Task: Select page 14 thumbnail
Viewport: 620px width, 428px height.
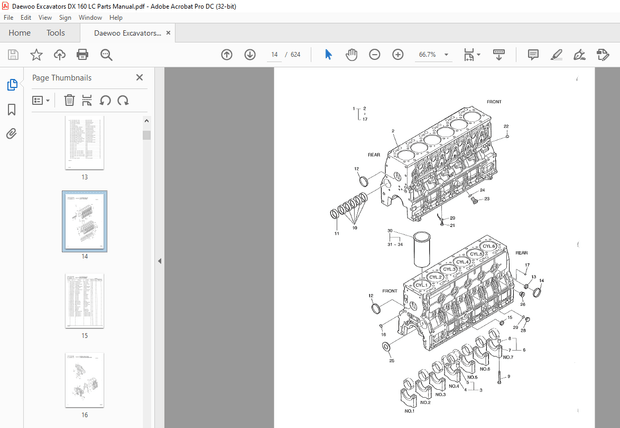Action: [85, 221]
